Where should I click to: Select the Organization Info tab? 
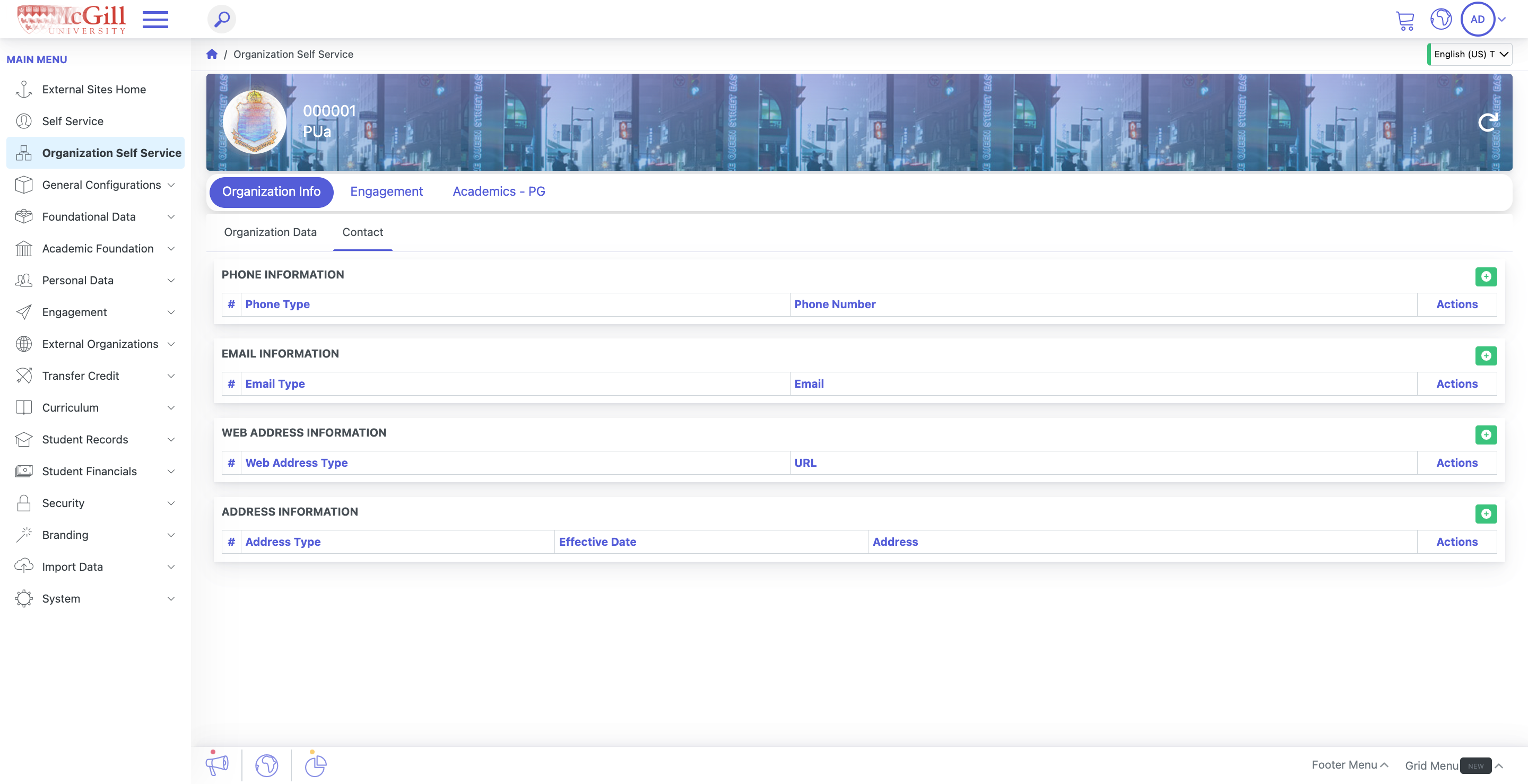271,192
